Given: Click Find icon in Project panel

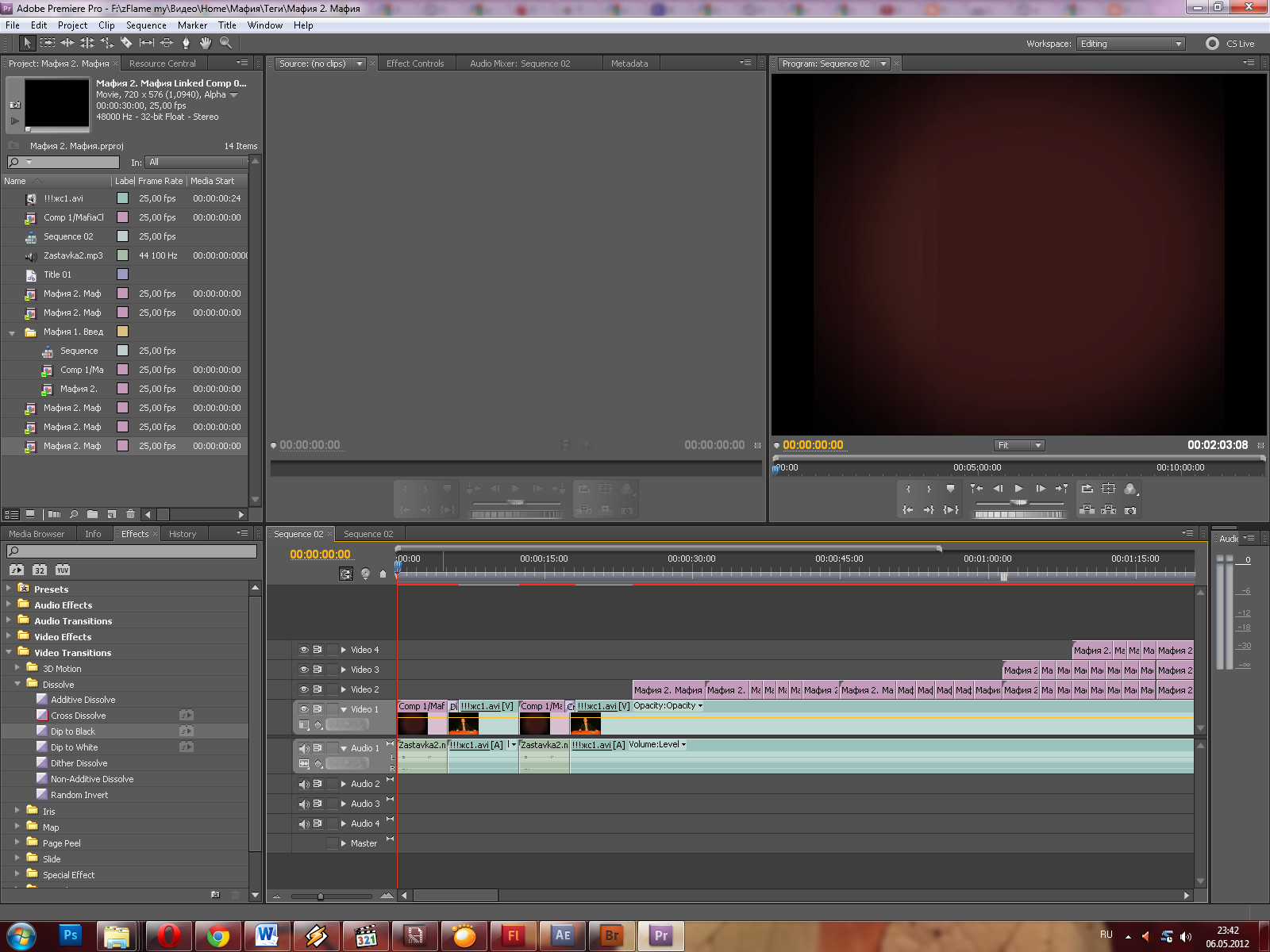Looking at the screenshot, I should (74, 514).
